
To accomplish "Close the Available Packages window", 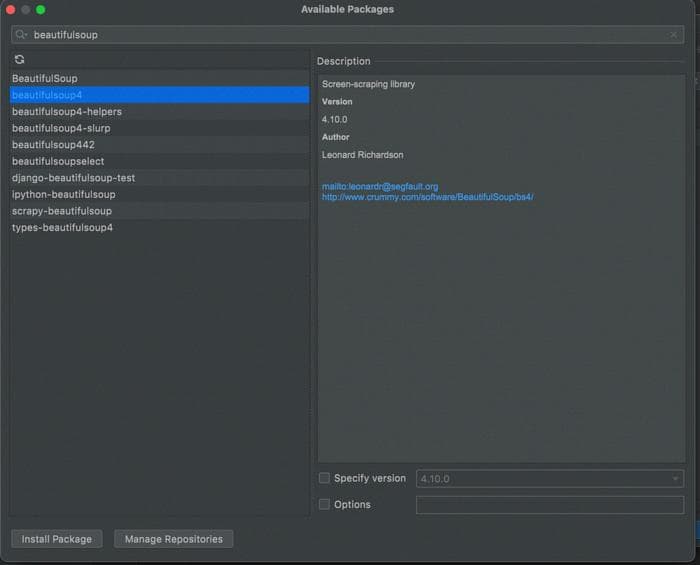I will click(x=11, y=10).
